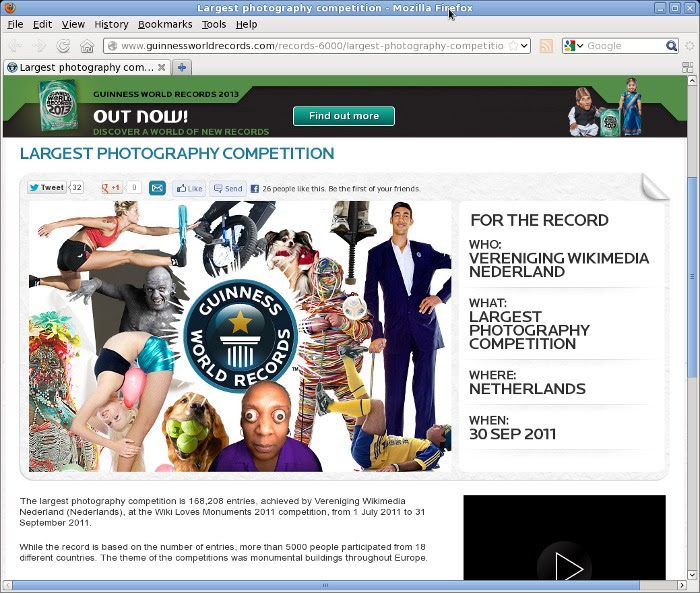Click the address bar URL text
Viewport: 700px width, 593px height.
coord(312,46)
